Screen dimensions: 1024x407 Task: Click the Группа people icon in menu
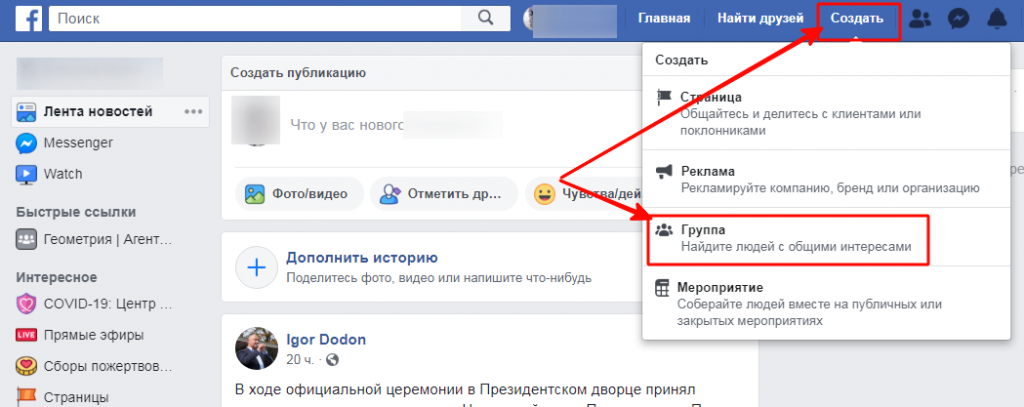(664, 230)
